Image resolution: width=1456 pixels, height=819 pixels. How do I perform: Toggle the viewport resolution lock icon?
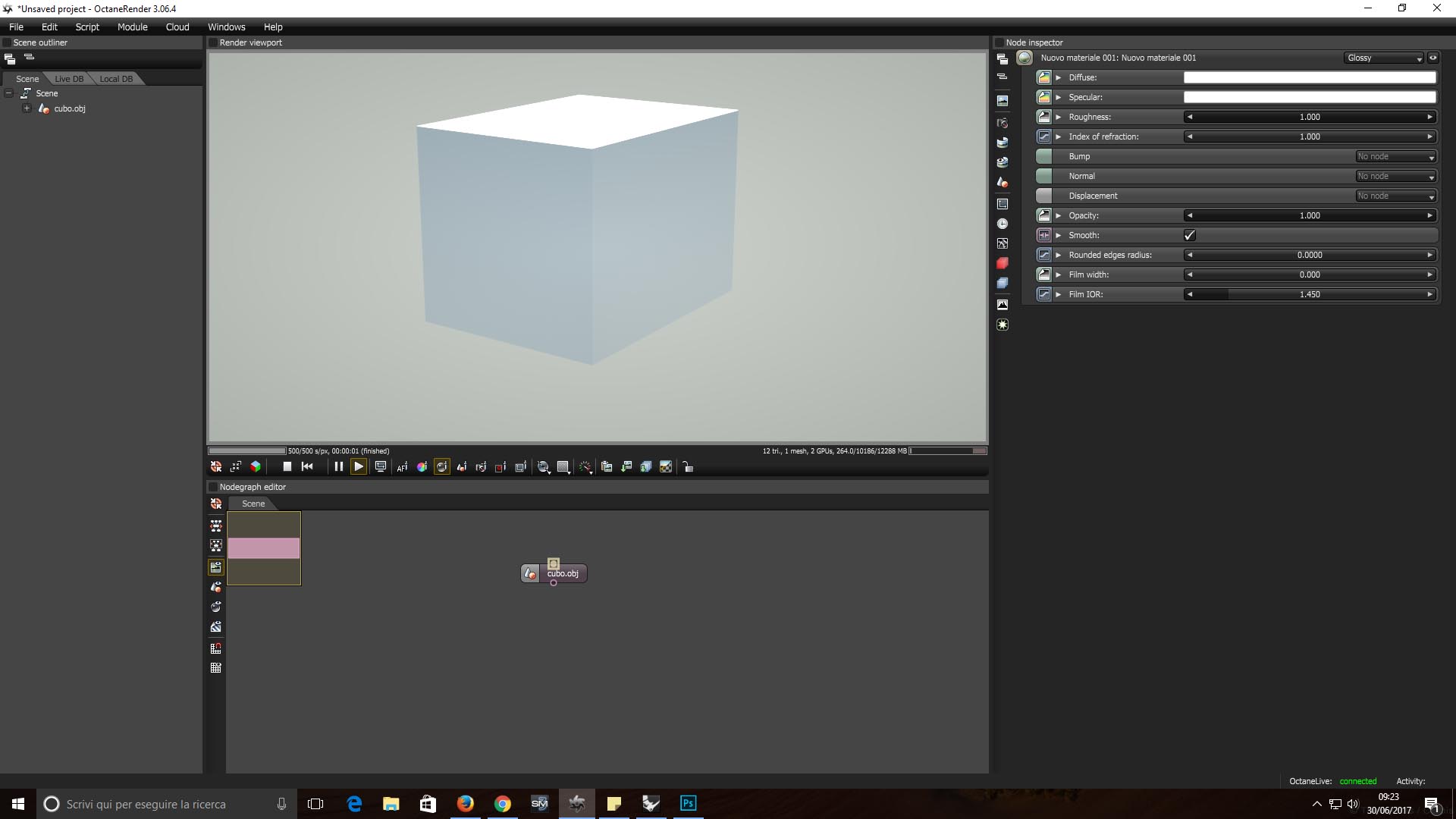click(x=688, y=467)
